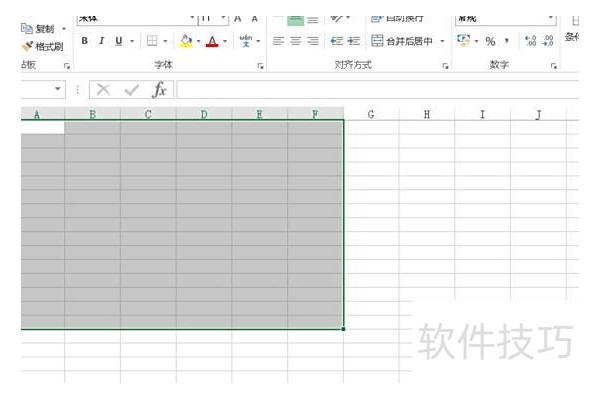Image resolution: width=600 pixels, height=400 pixels.
Task: Select column E header
Action: tap(259, 114)
